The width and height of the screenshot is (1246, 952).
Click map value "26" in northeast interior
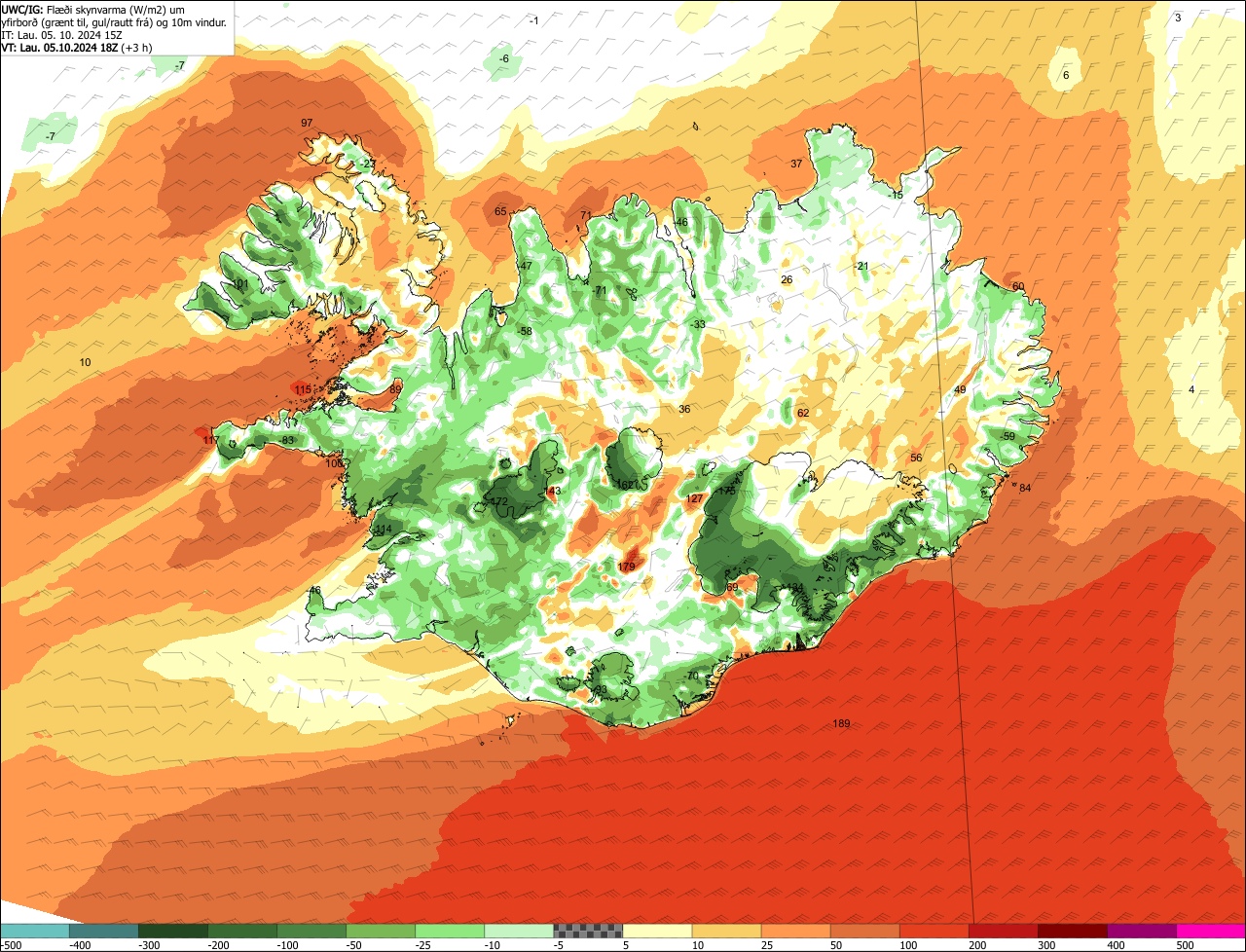pyautogui.click(x=787, y=279)
